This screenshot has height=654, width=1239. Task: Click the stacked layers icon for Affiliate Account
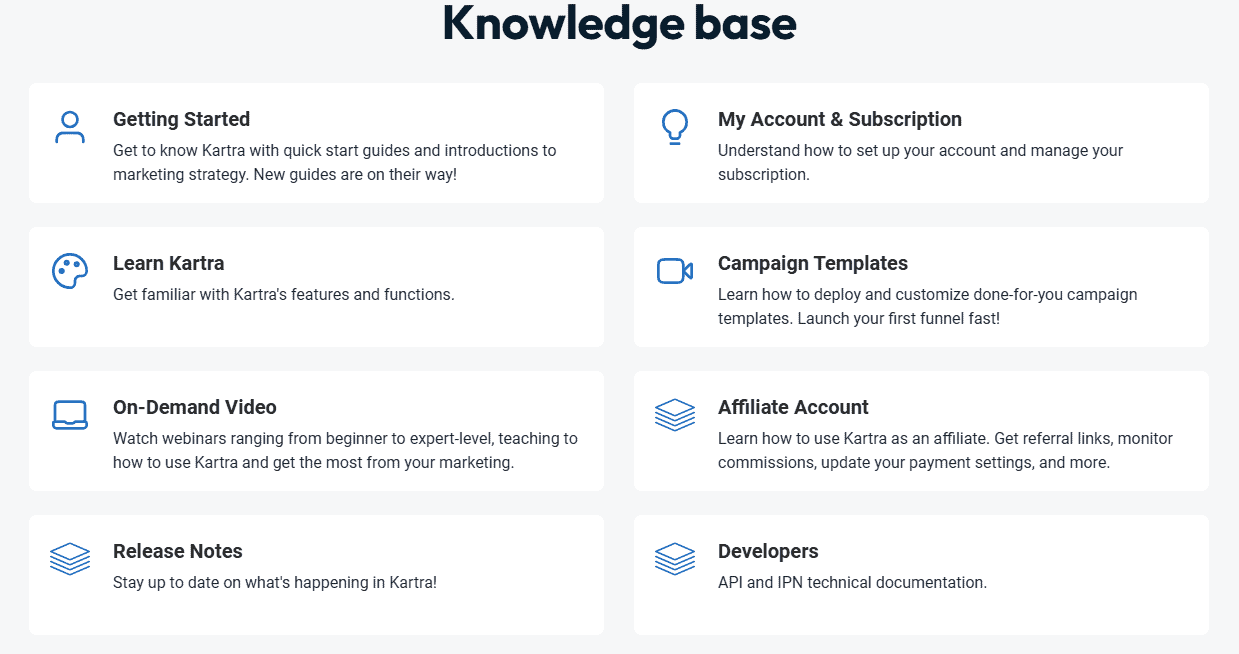675,415
